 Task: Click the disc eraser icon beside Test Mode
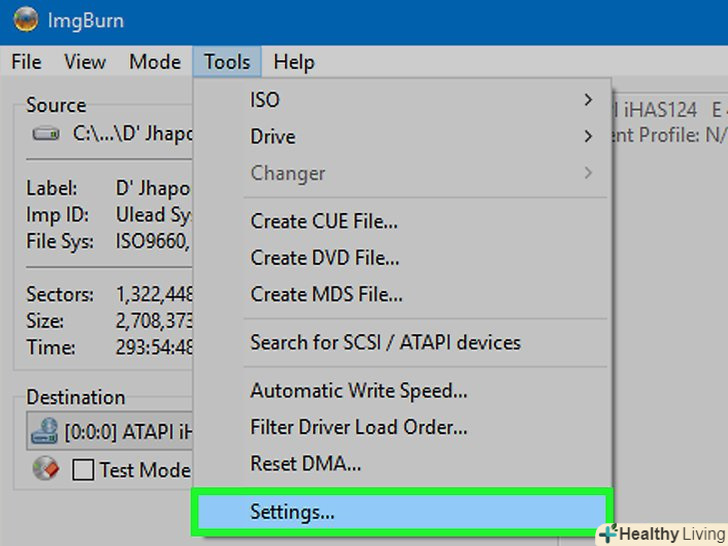(x=46, y=468)
